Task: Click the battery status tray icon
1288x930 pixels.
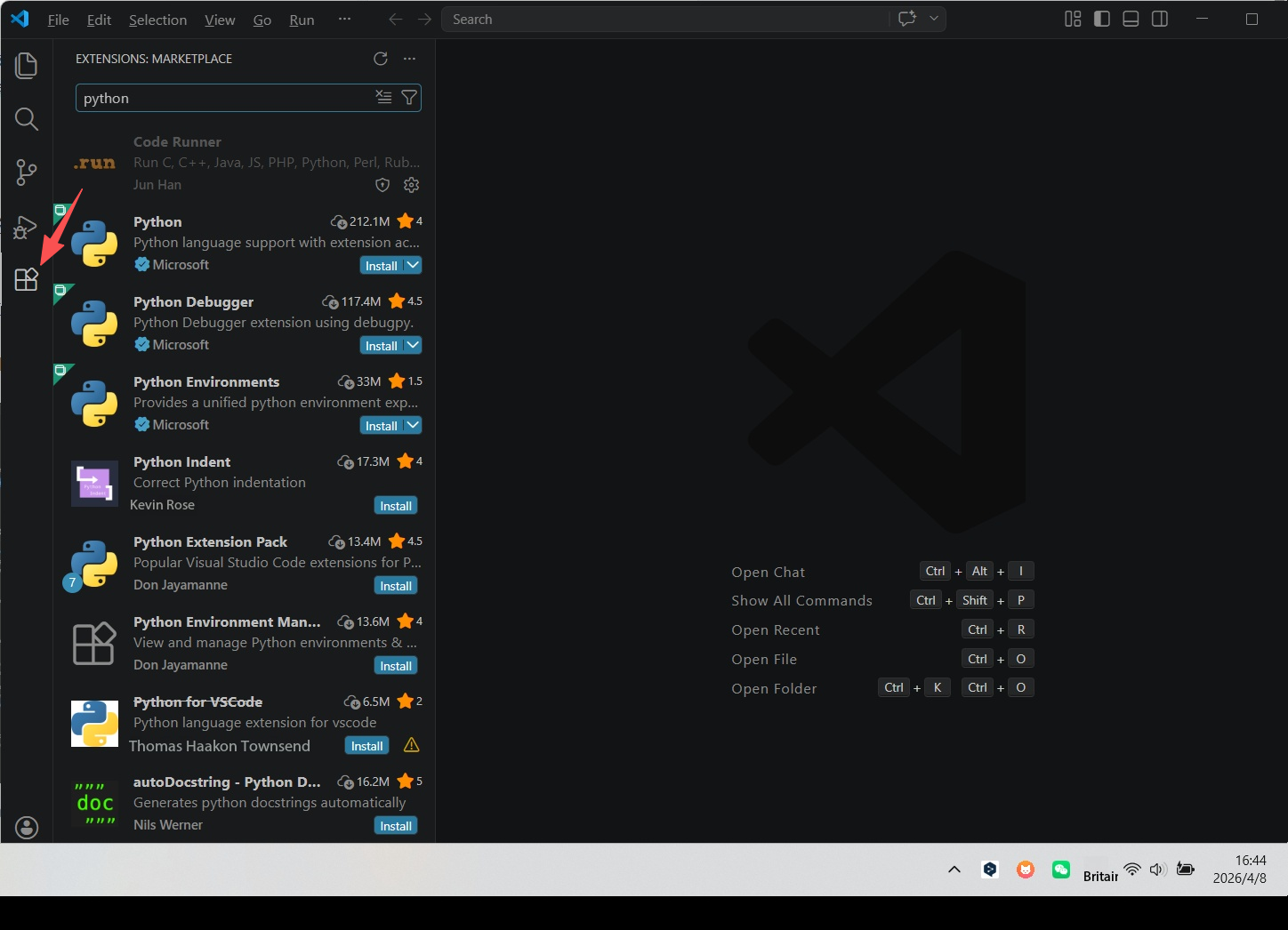Action: [1186, 870]
